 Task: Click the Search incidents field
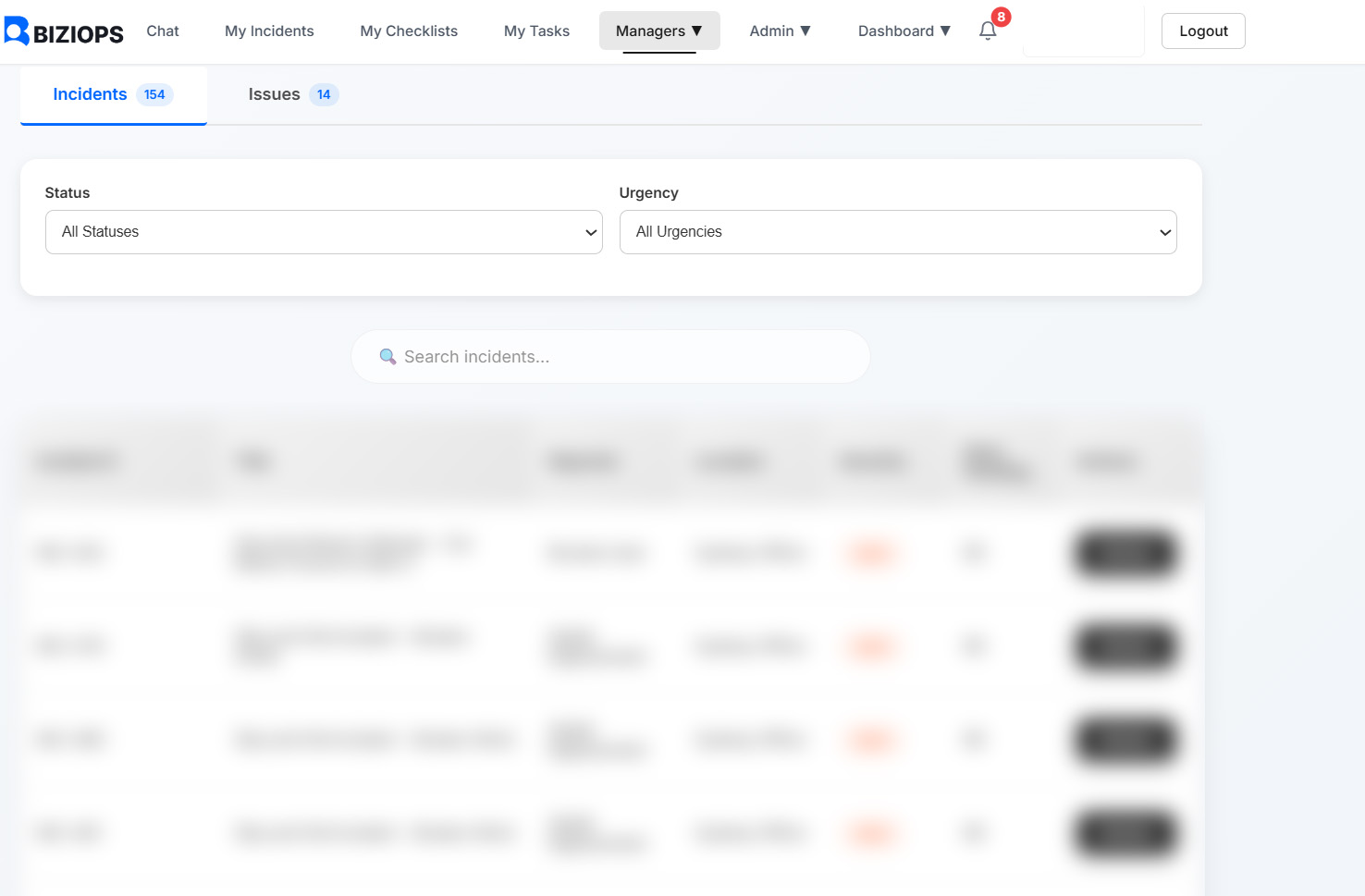610,356
